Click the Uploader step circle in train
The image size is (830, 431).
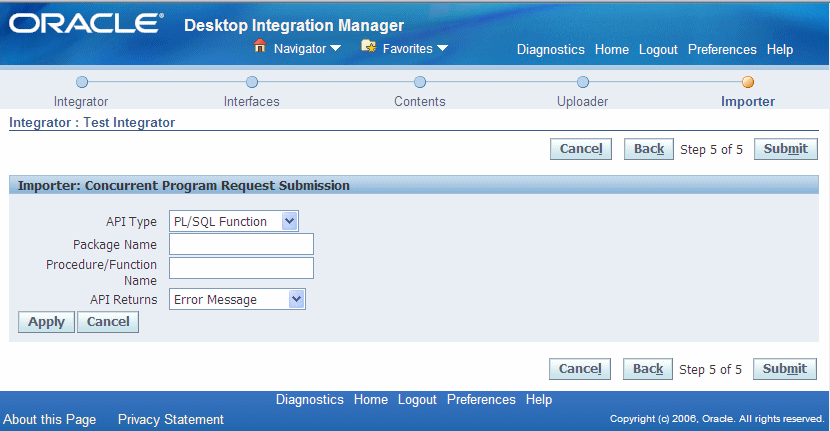click(583, 82)
